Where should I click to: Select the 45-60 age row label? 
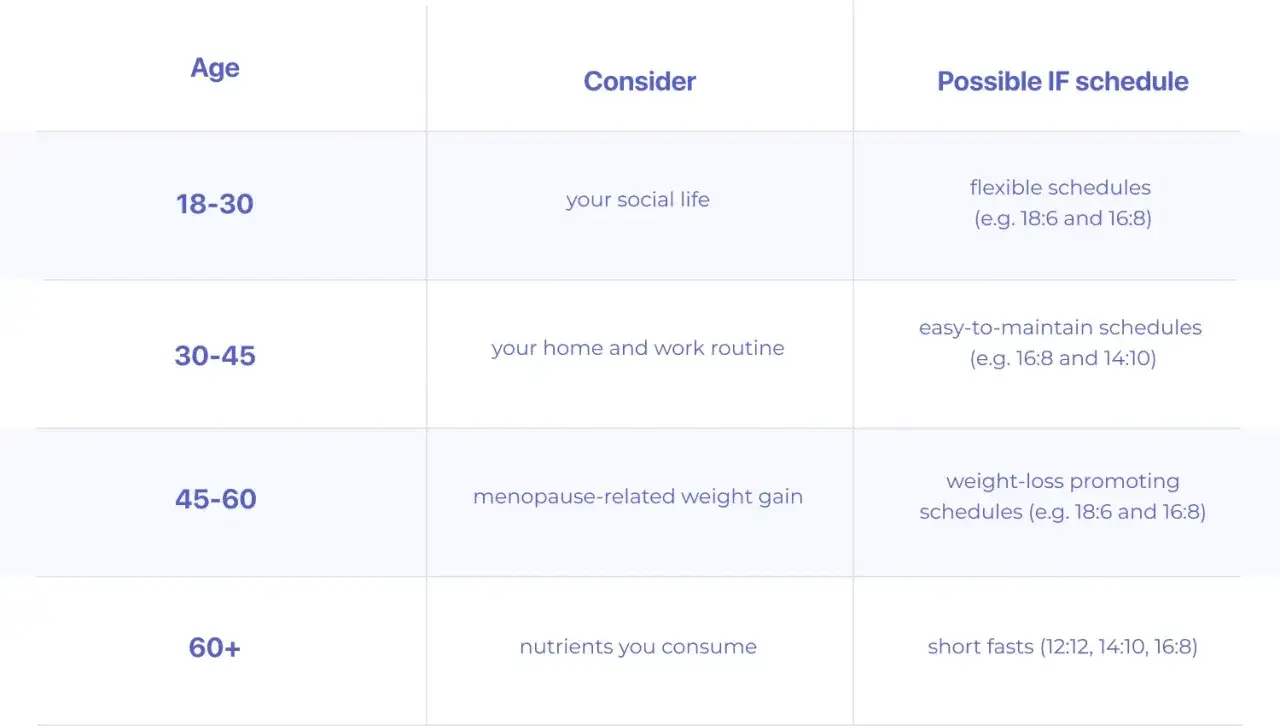(x=215, y=498)
